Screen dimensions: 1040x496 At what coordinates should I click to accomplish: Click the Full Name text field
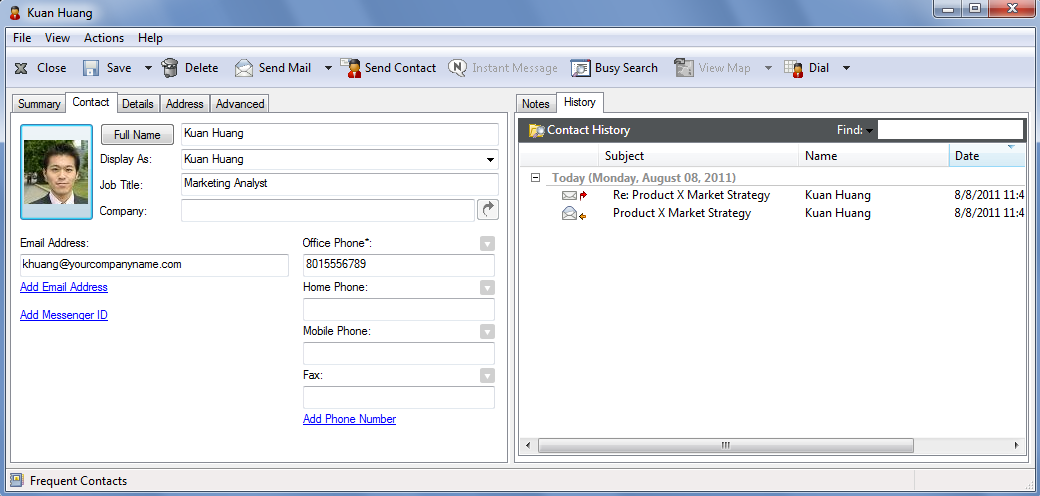[340, 134]
